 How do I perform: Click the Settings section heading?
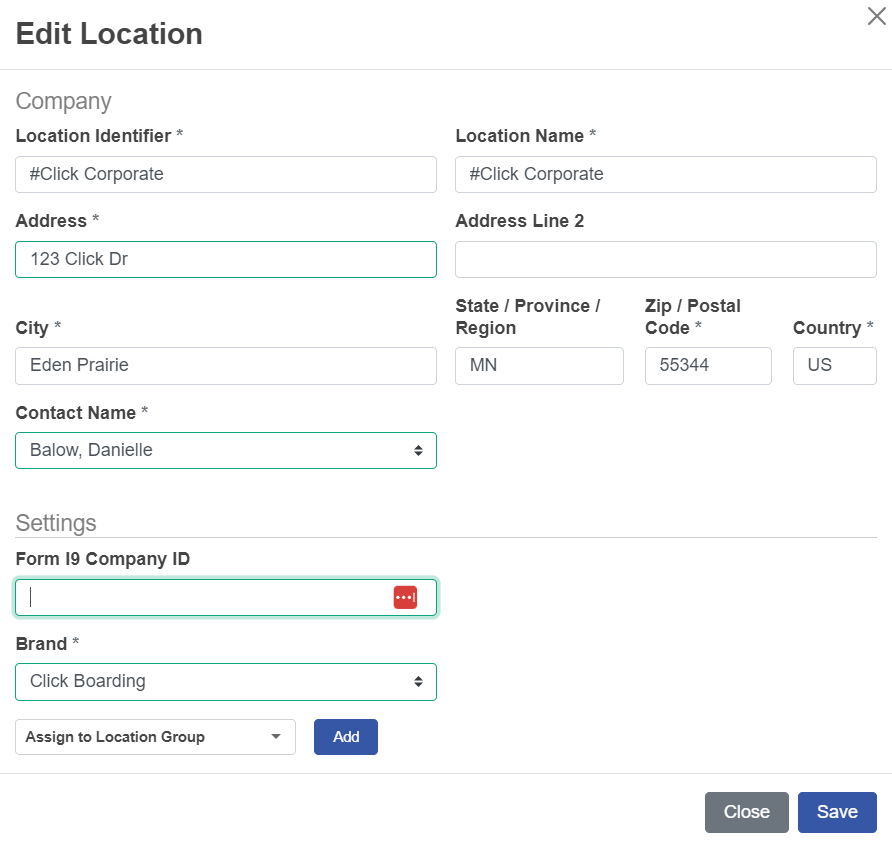56,523
